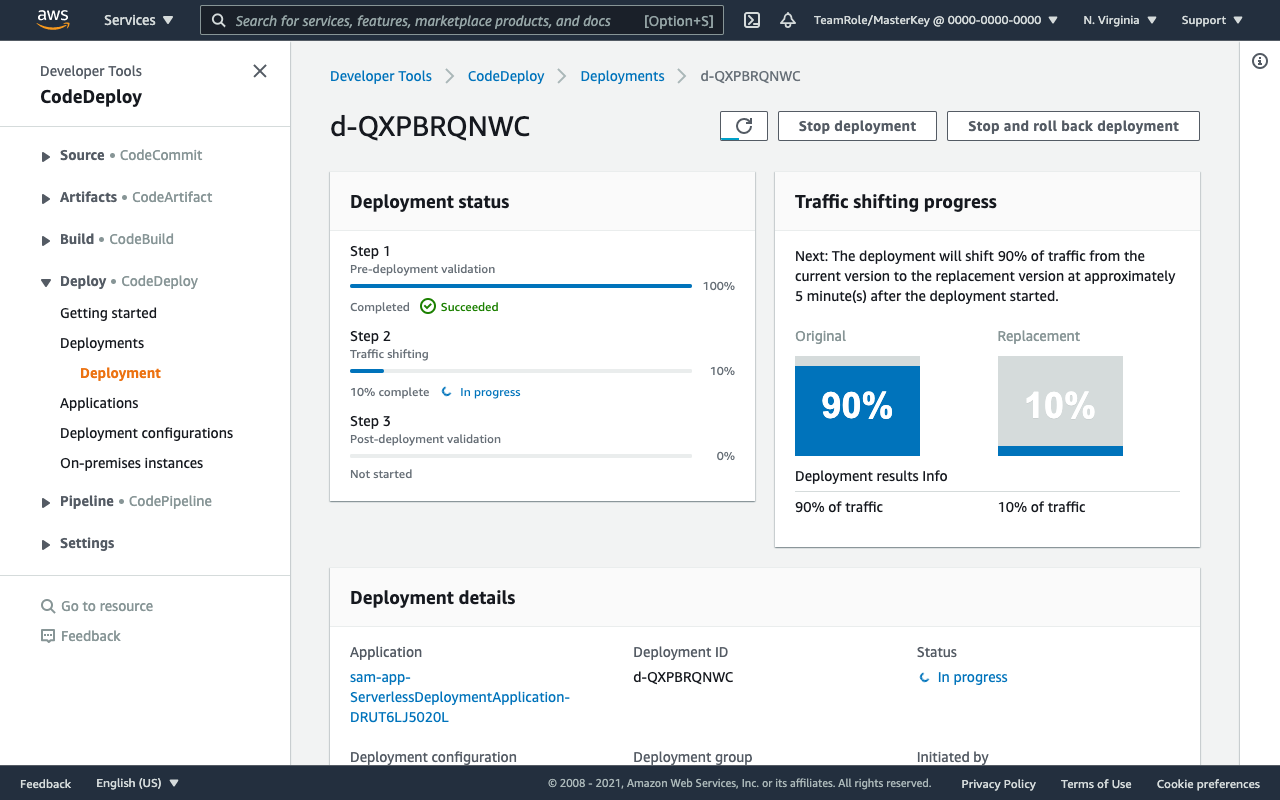
Task: Open the N. Virginia region selector
Action: tap(1120, 20)
